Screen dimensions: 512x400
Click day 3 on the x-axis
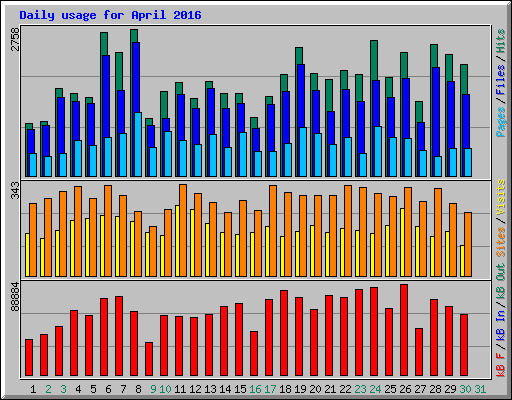tap(63, 389)
